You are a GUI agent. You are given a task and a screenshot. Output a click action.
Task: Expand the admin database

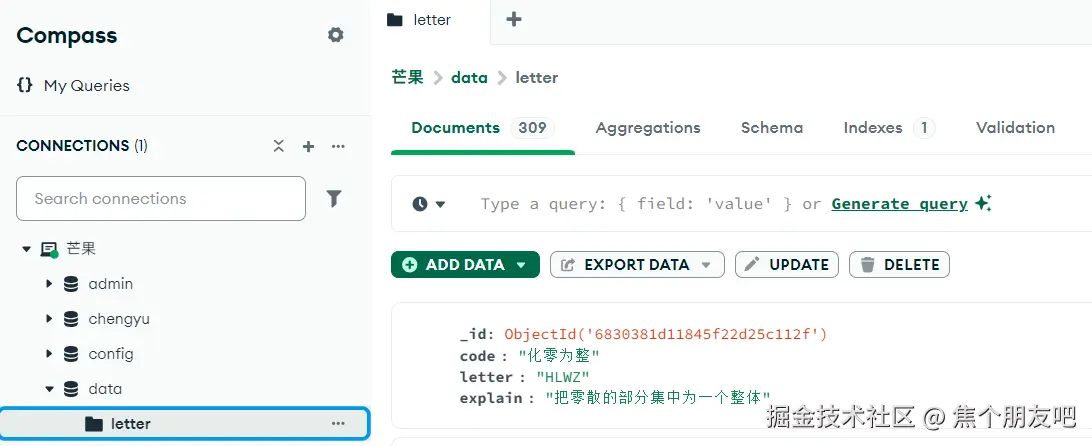[49, 284]
